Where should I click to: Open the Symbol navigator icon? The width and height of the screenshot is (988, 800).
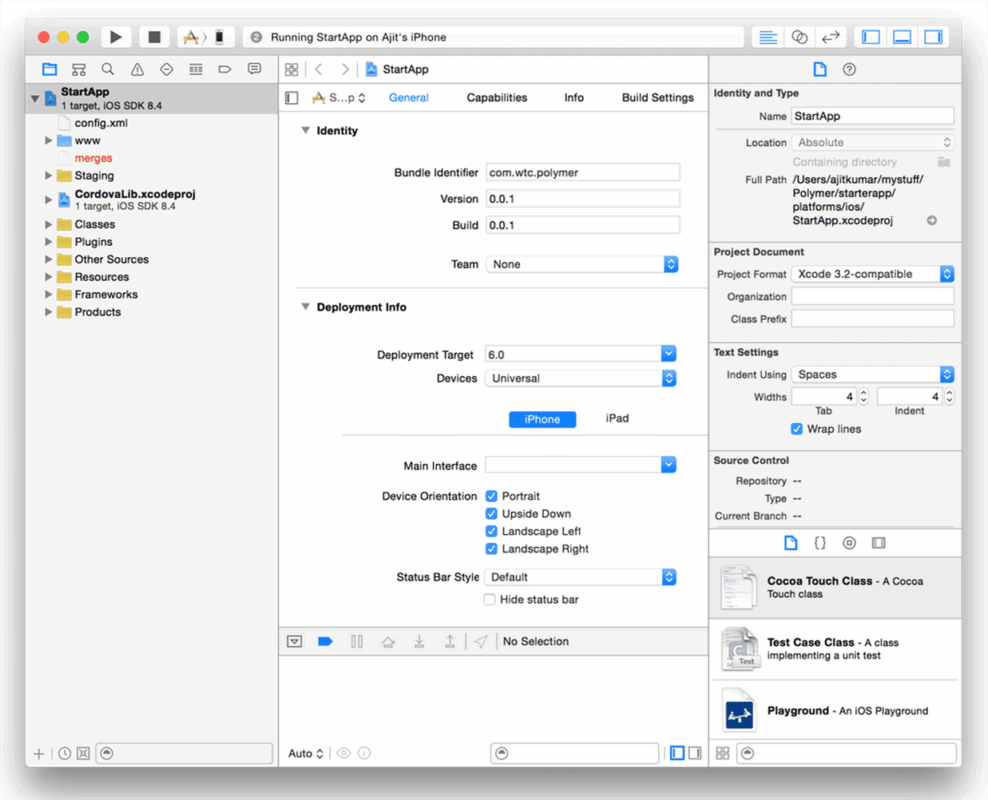[x=79, y=69]
